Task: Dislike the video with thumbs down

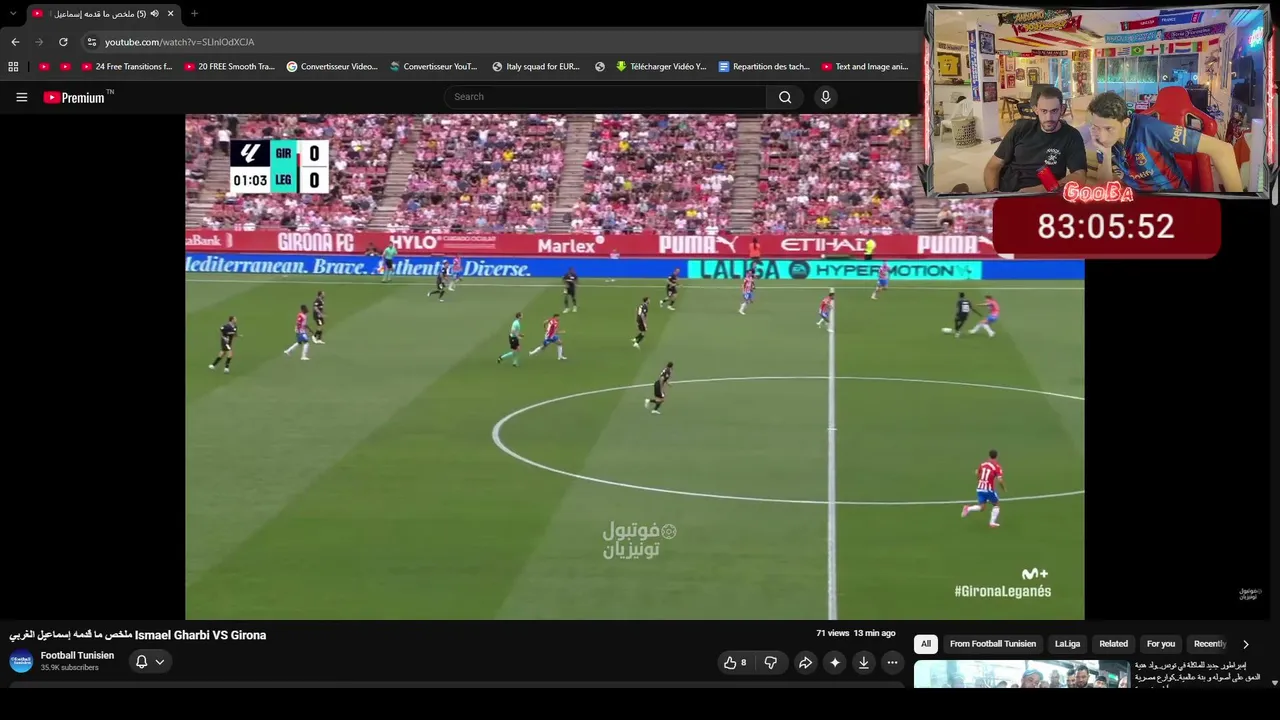Action: pos(770,662)
